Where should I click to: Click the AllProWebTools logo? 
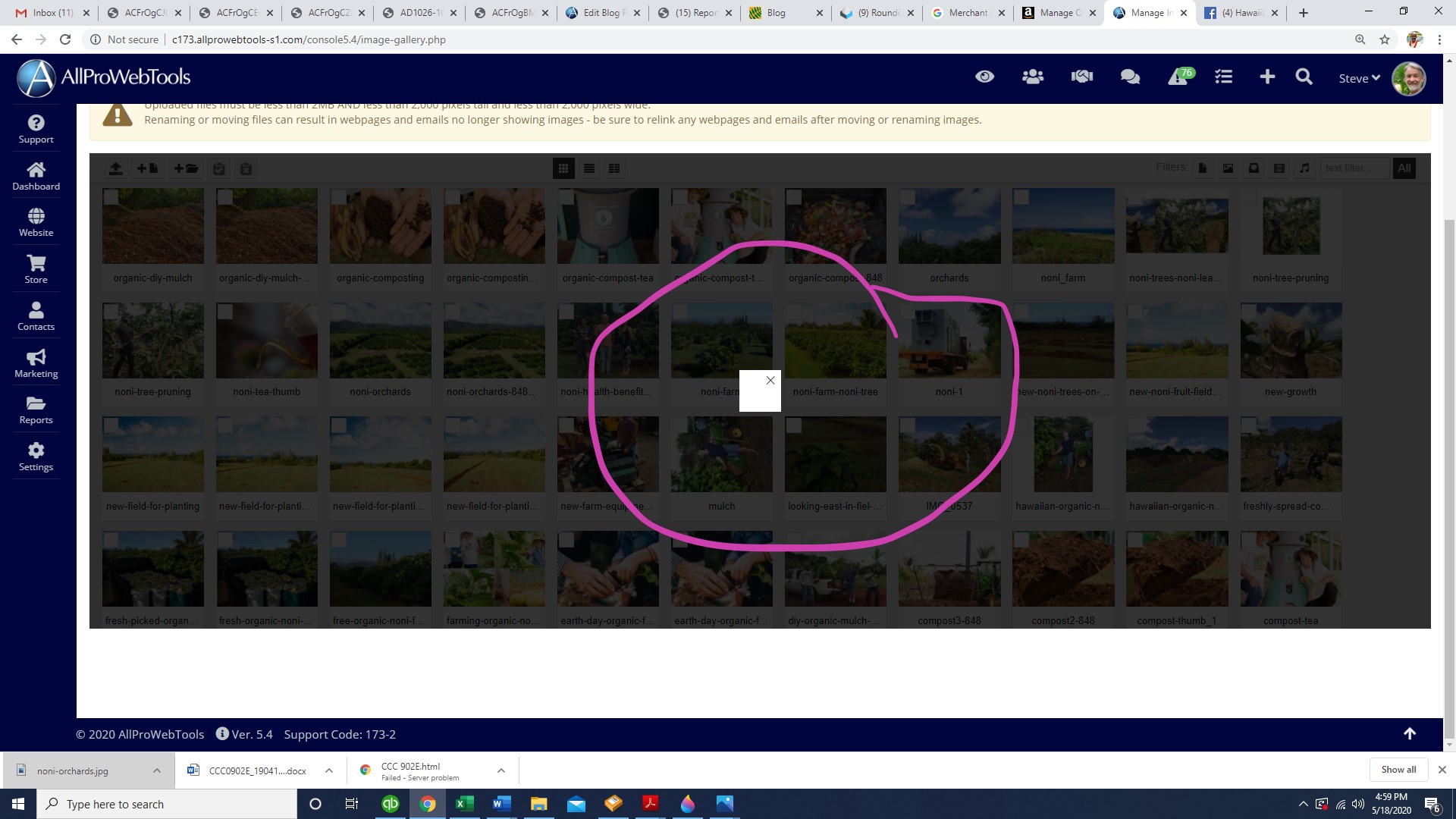[x=104, y=77]
